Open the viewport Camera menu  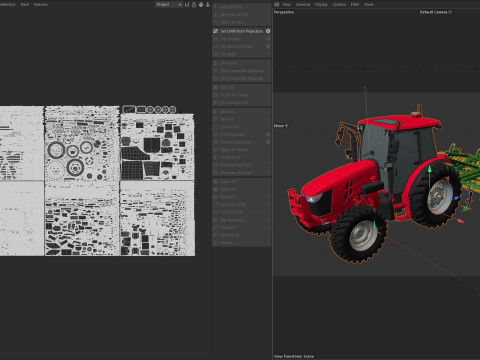click(303, 5)
